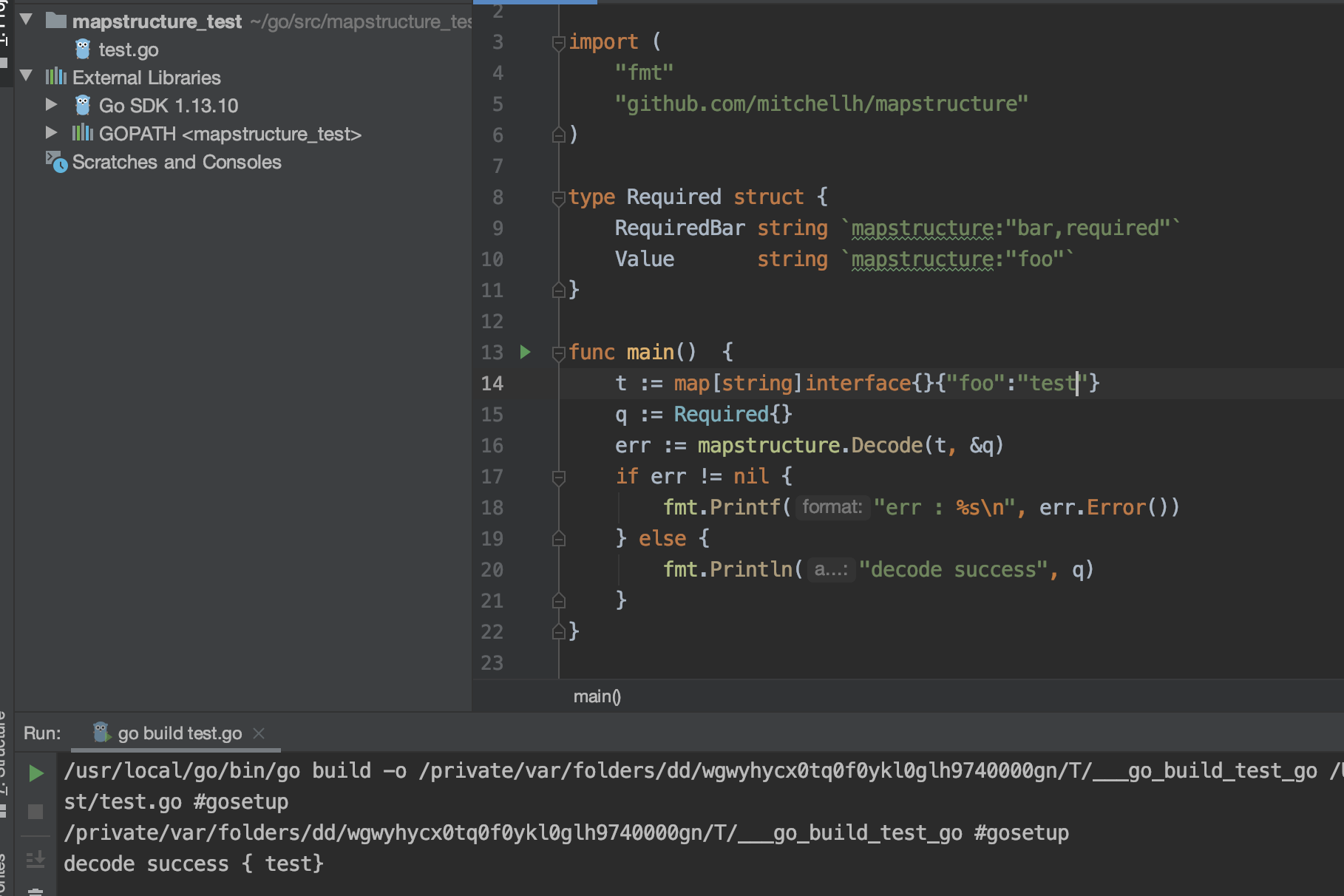Screen dimensions: 1344x896
Task: Expand the GOPATH <mapstructure_test> node
Action: coord(51,132)
